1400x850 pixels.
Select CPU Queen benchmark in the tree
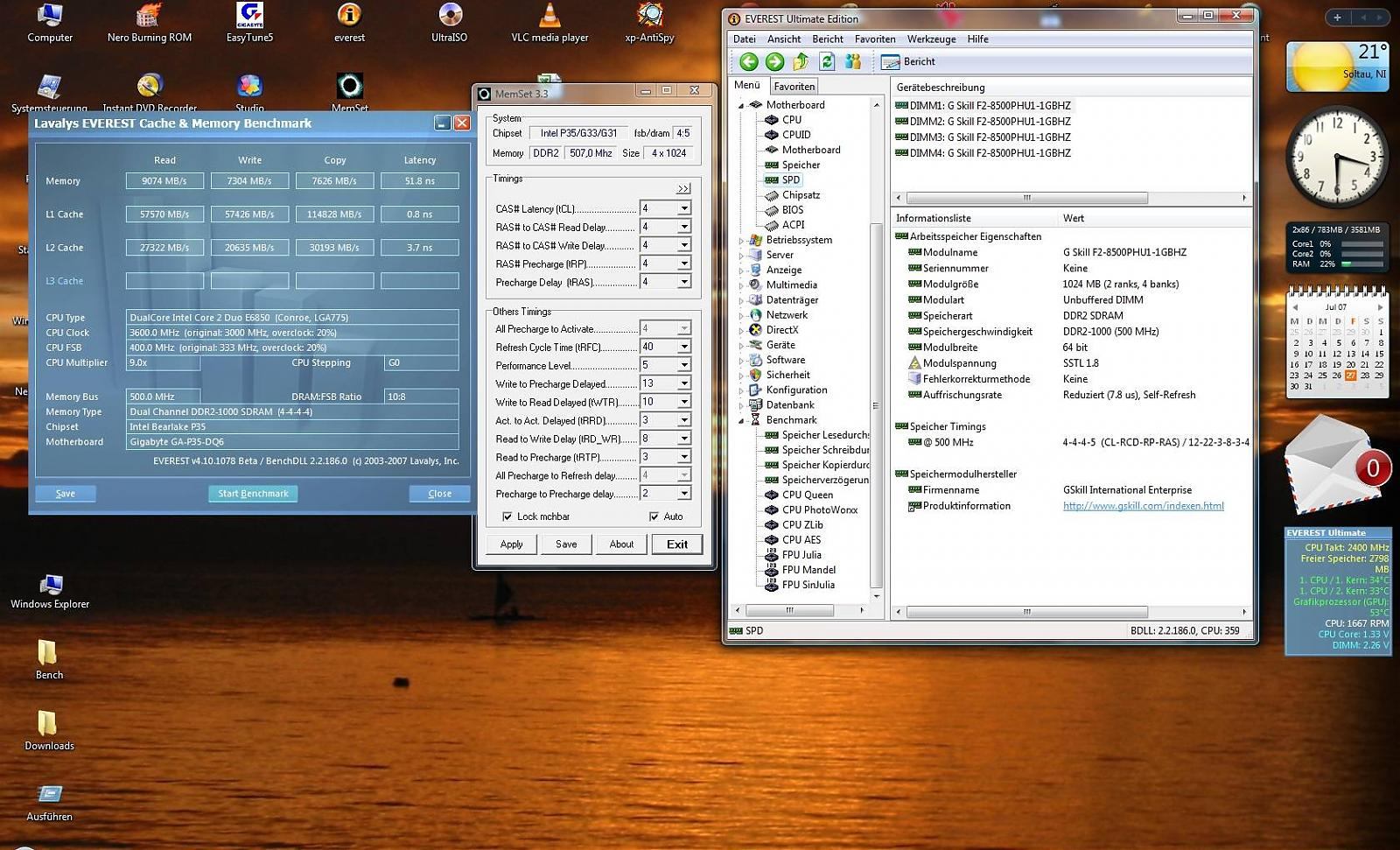[x=807, y=495]
